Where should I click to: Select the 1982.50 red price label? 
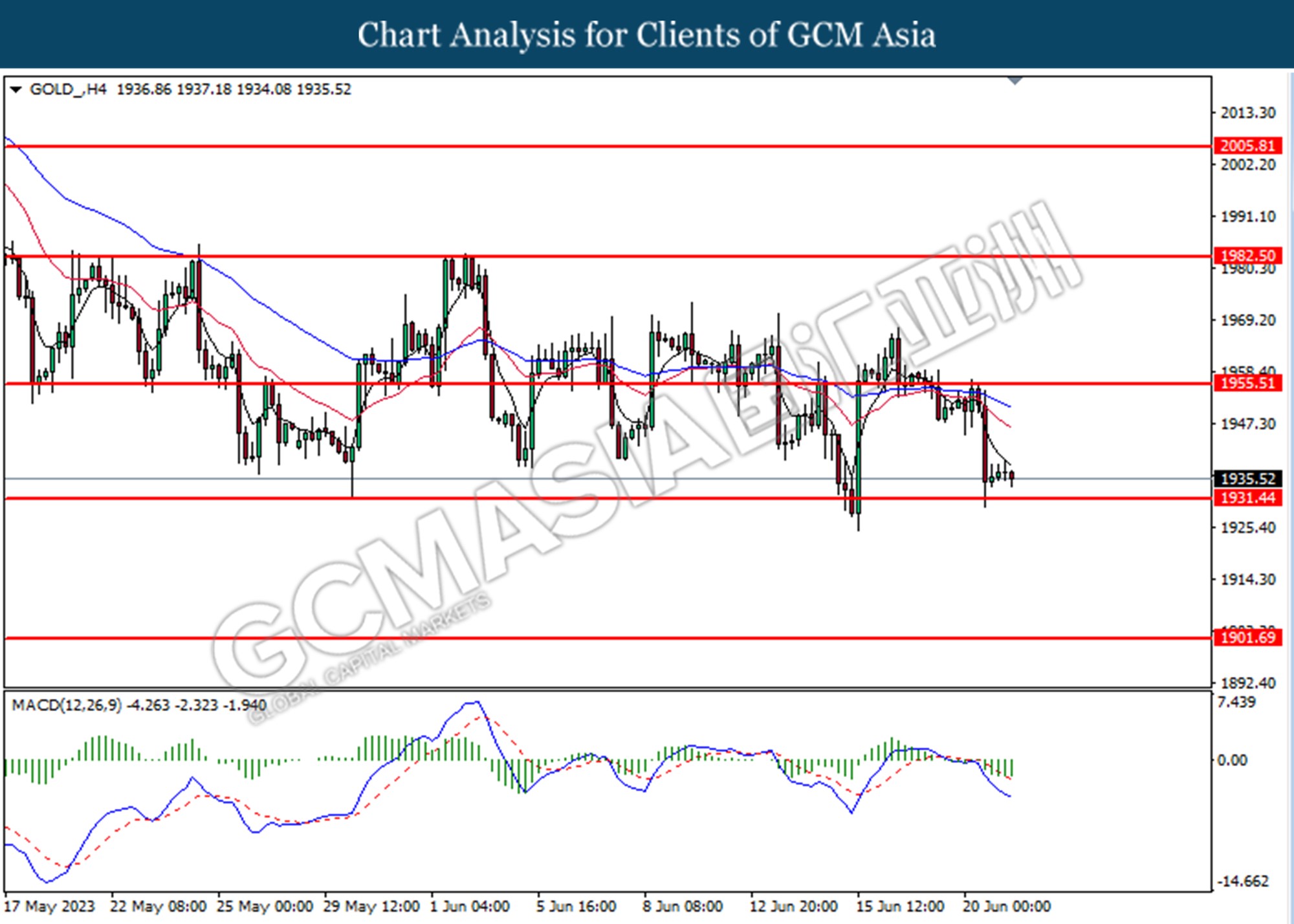click(1247, 256)
